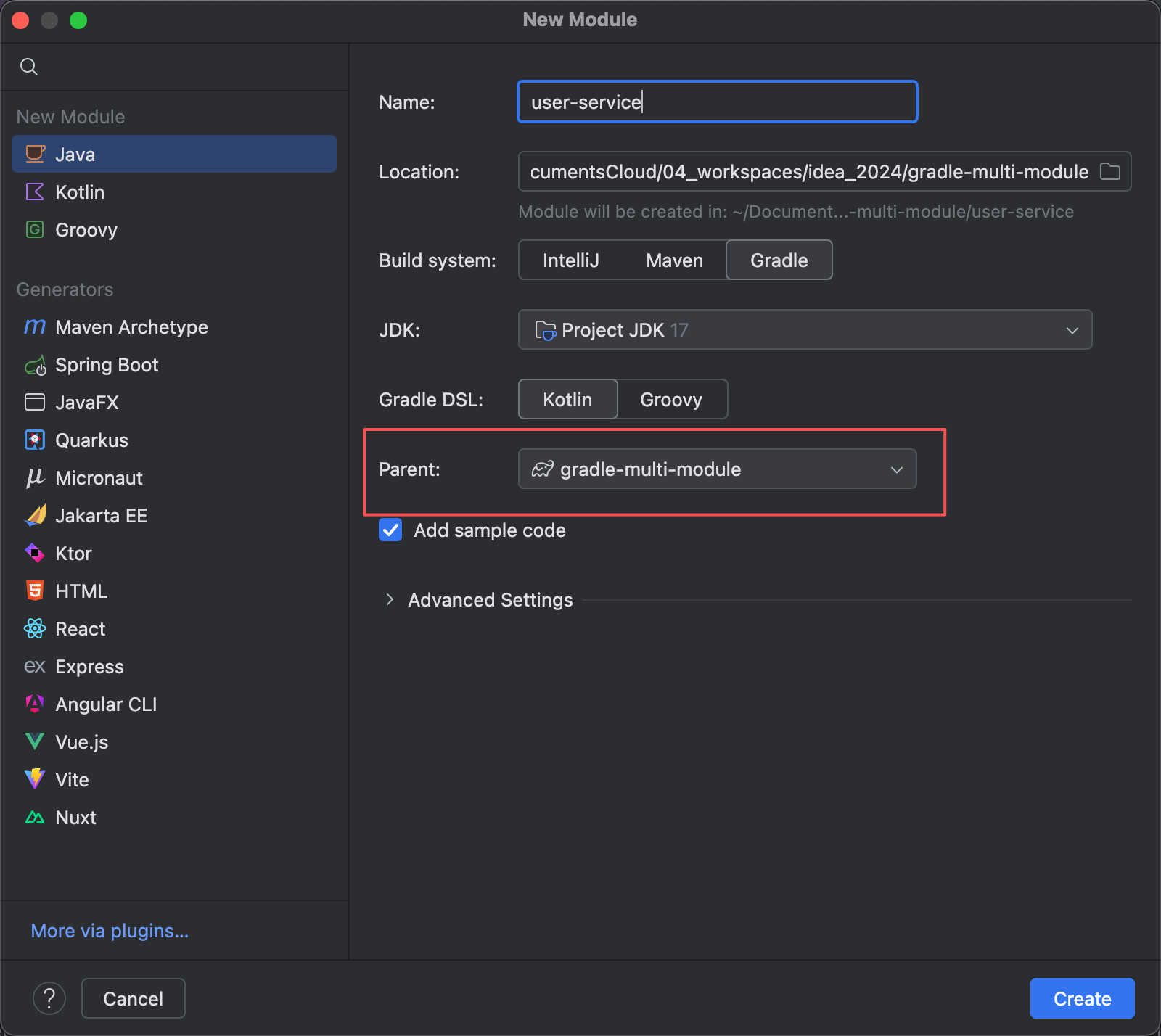Click the generator search field
Viewport: 1161px width, 1036px height.
(174, 67)
